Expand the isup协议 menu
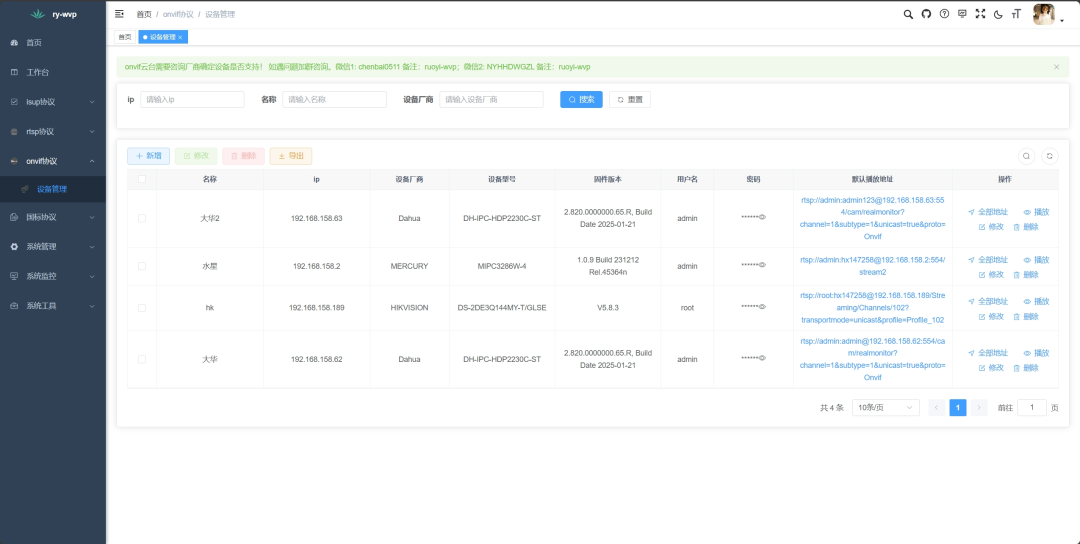This screenshot has height=544, width=1080. click(53, 102)
